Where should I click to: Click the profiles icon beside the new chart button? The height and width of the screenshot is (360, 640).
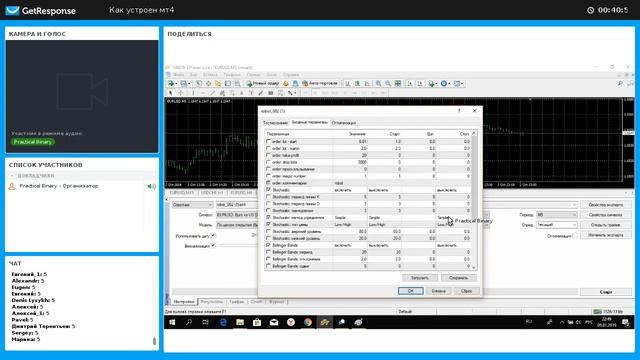click(x=184, y=83)
